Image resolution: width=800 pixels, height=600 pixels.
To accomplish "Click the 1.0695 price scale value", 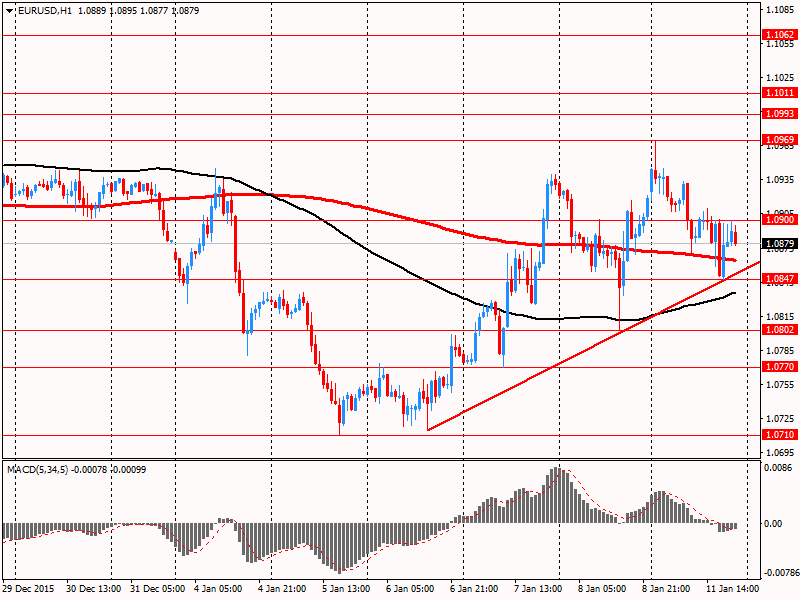I will (781, 453).
